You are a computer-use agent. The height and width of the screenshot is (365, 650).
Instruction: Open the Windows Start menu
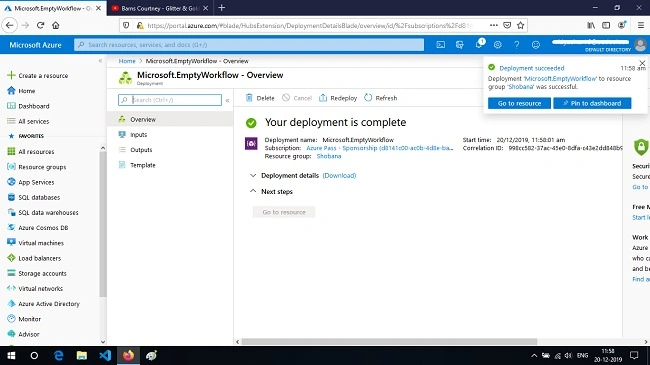[11, 355]
